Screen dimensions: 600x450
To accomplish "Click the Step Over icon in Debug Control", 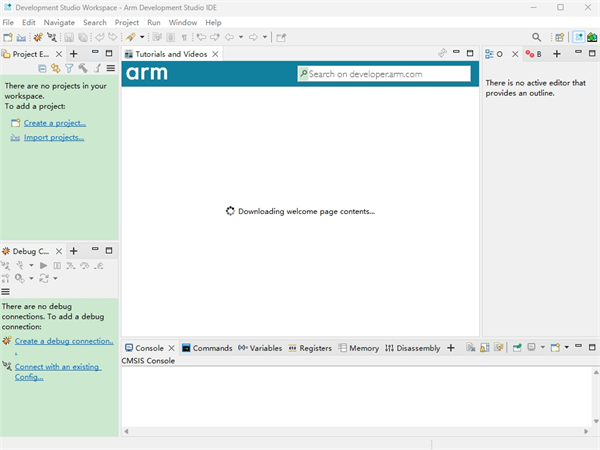I will (x=85, y=266).
